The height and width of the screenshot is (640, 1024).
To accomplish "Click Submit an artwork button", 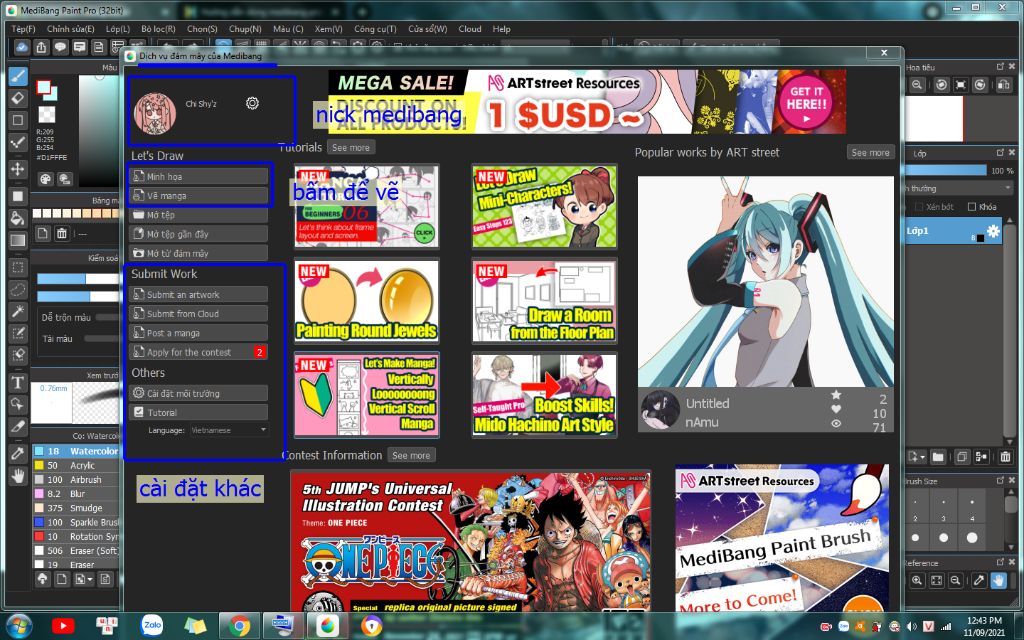I will [x=199, y=295].
